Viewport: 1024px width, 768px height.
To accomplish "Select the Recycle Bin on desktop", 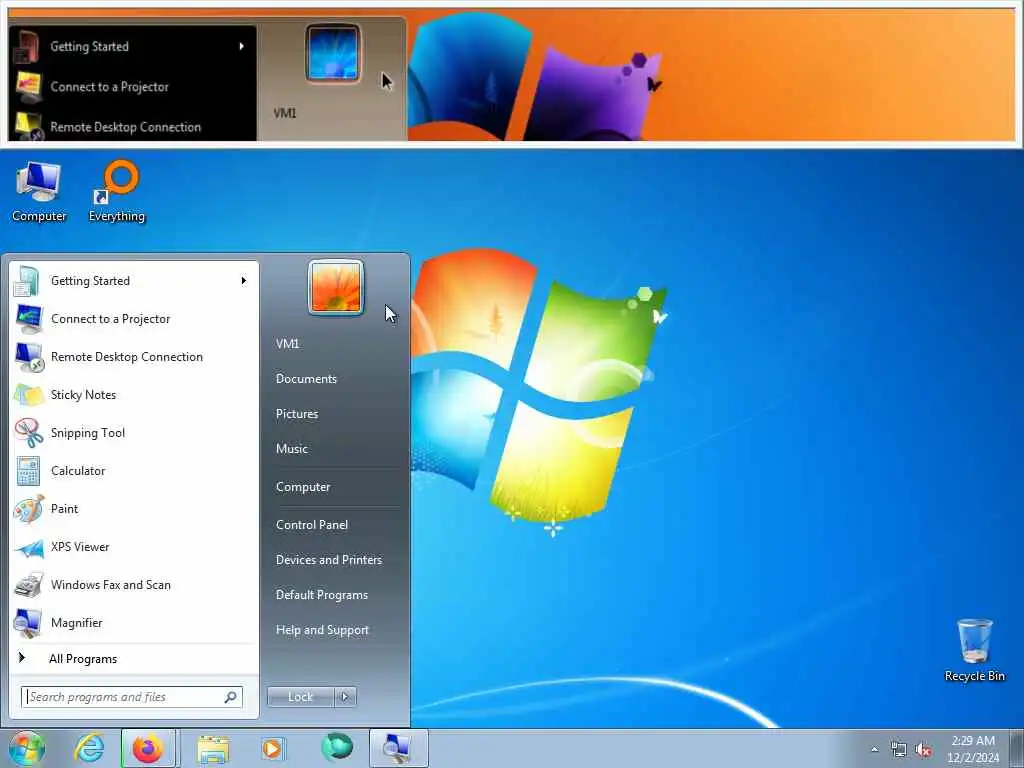I will click(974, 650).
